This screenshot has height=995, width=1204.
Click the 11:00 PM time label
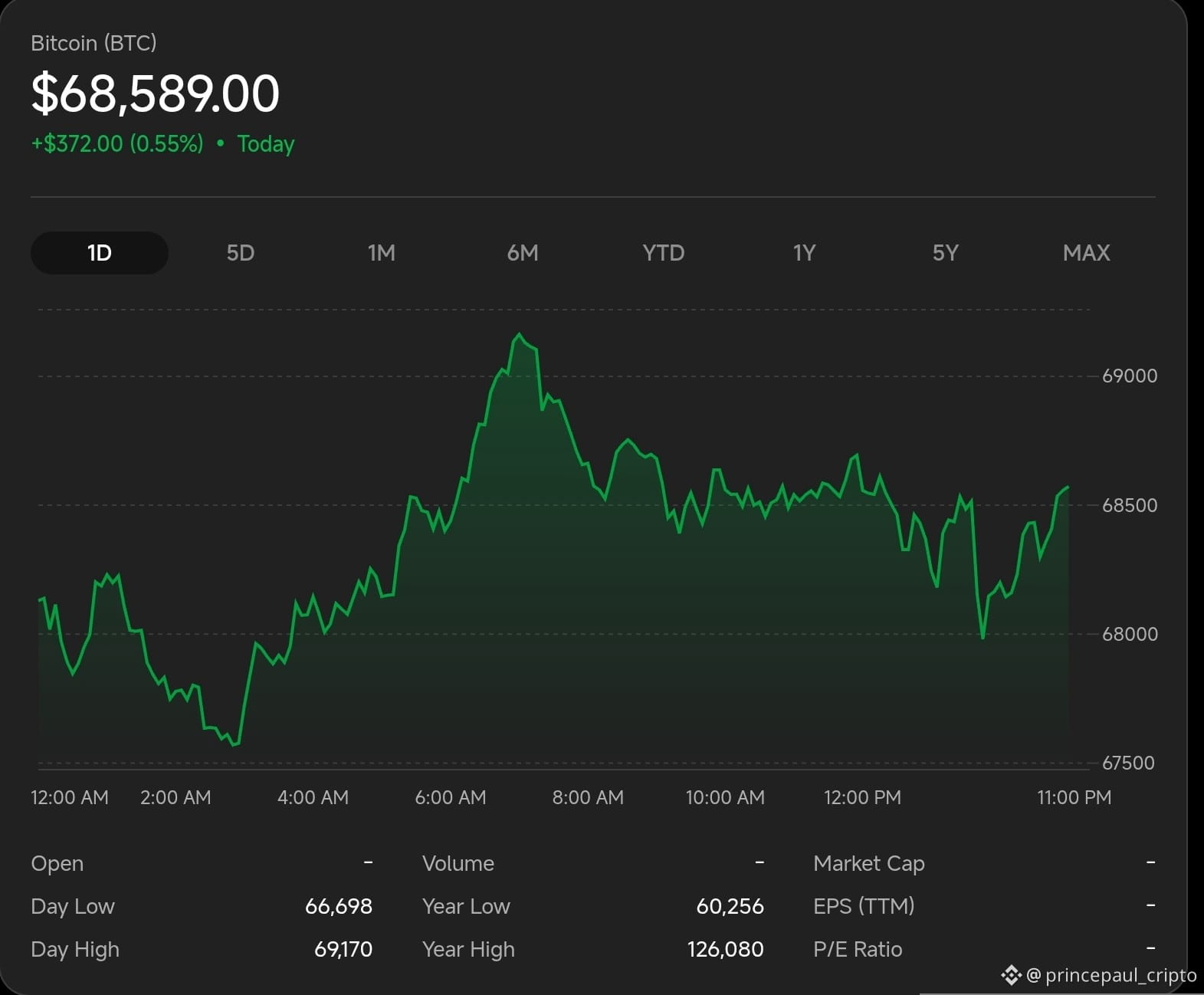coord(1074,797)
